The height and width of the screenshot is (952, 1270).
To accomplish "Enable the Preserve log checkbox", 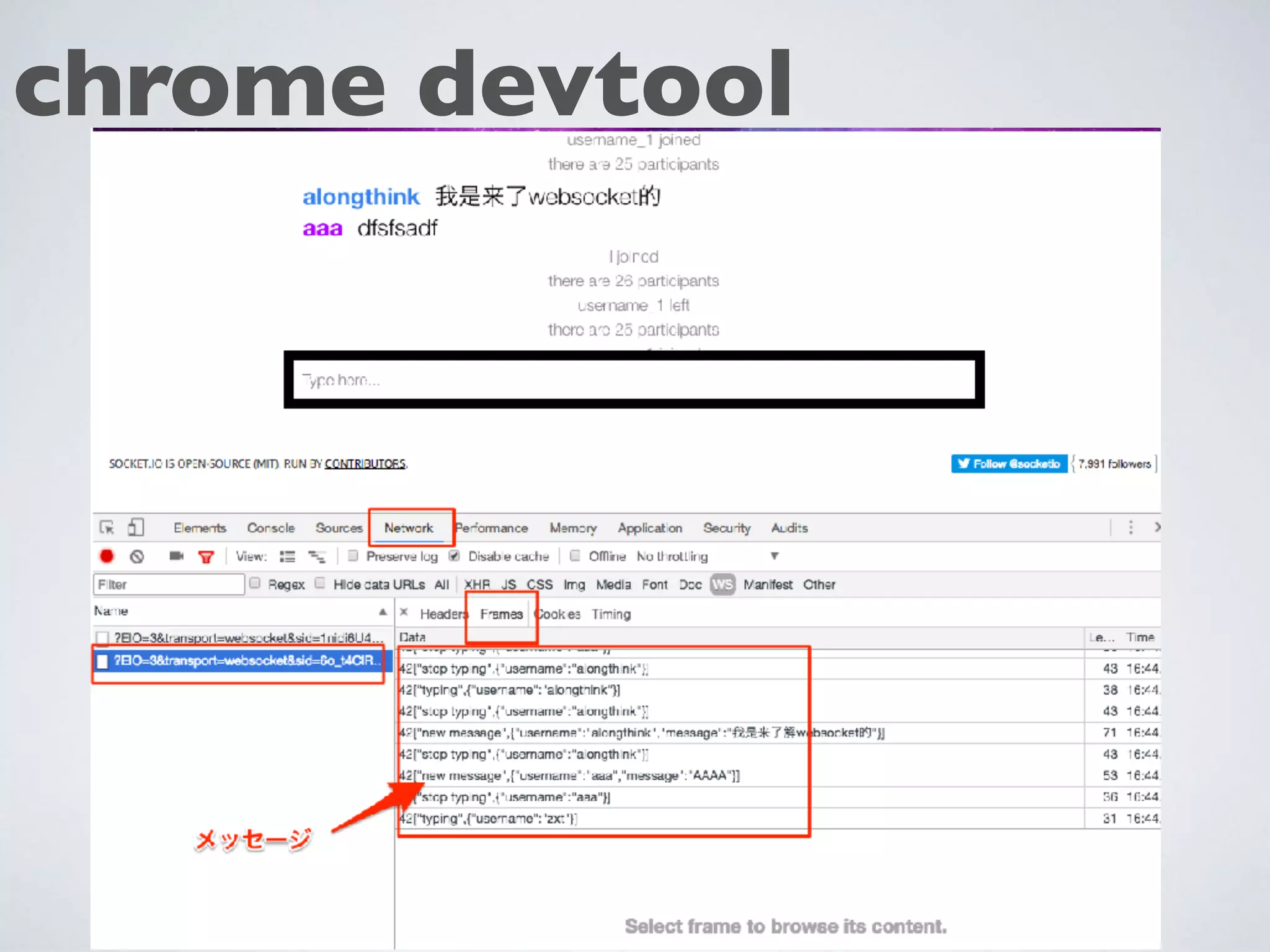I will 353,555.
